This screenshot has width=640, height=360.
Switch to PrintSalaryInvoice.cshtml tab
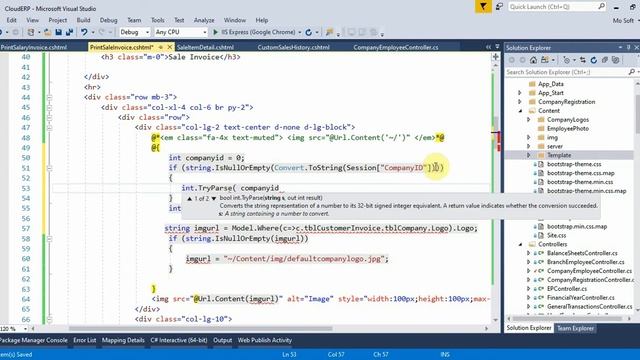(33, 47)
